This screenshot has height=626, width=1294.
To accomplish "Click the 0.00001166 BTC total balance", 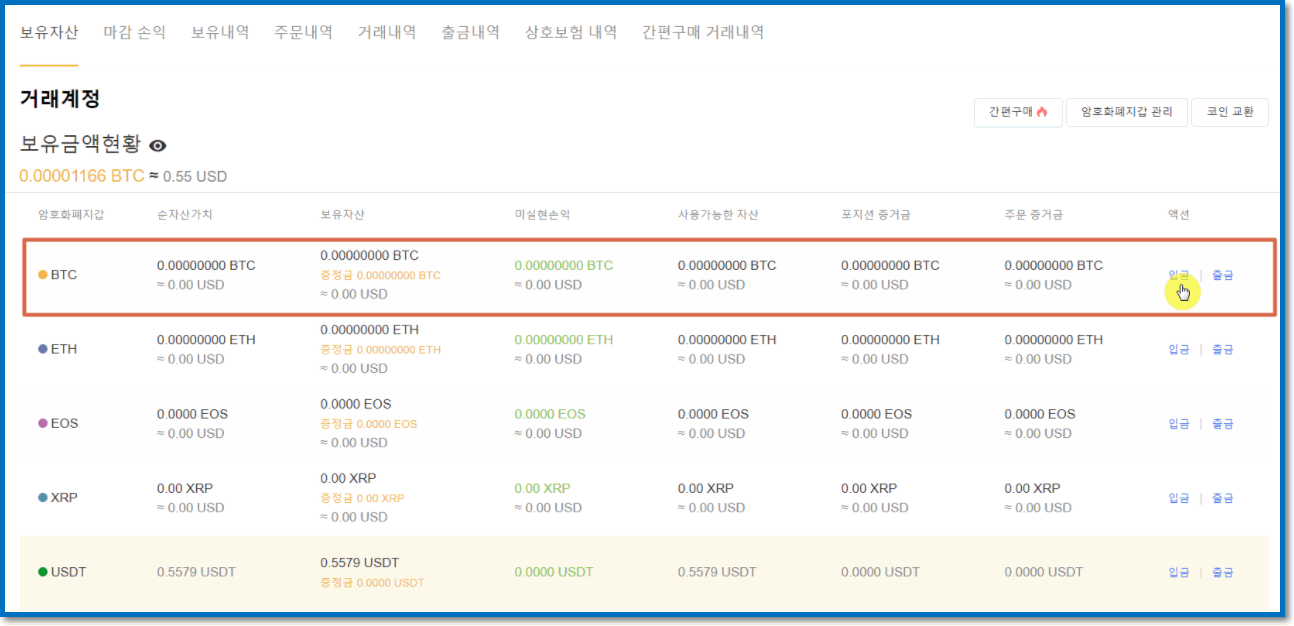I will tap(82, 176).
